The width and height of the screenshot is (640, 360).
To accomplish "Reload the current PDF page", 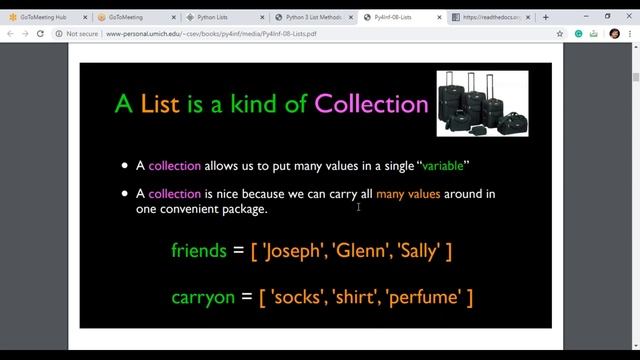I will point(40,34).
